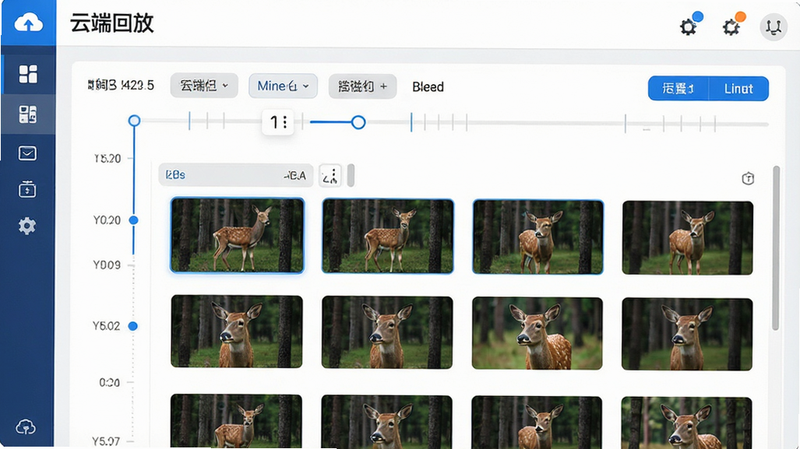Click the dotted icon button beside search field
Viewport: 800px width, 449px height.
click(x=330, y=176)
